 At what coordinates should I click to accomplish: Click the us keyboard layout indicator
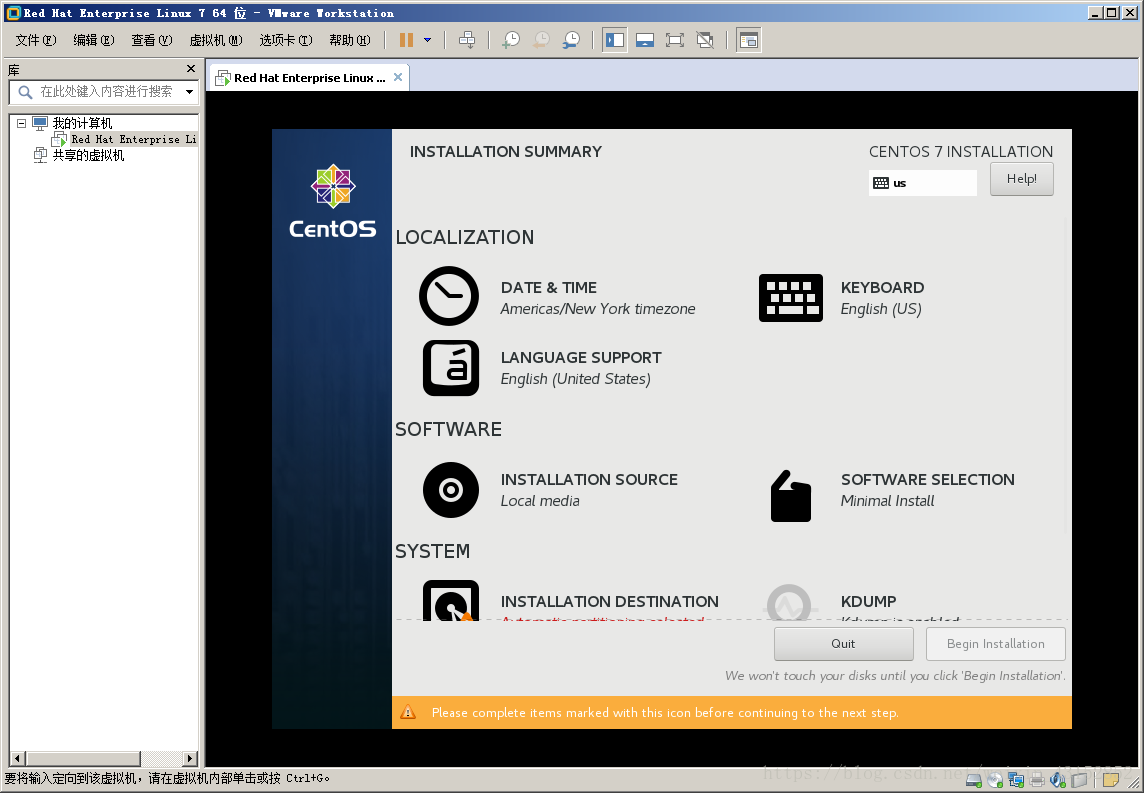coord(922,183)
